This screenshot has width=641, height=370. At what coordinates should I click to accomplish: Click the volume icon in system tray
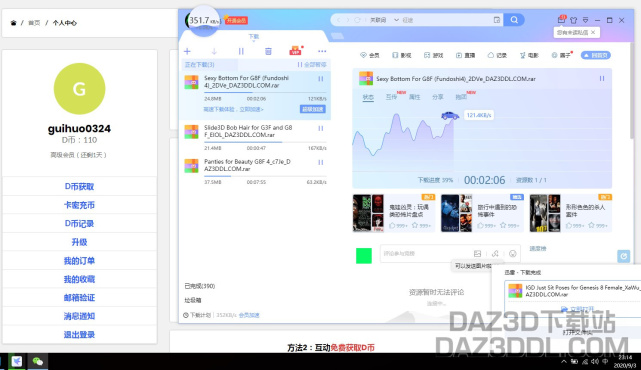(x=594, y=361)
